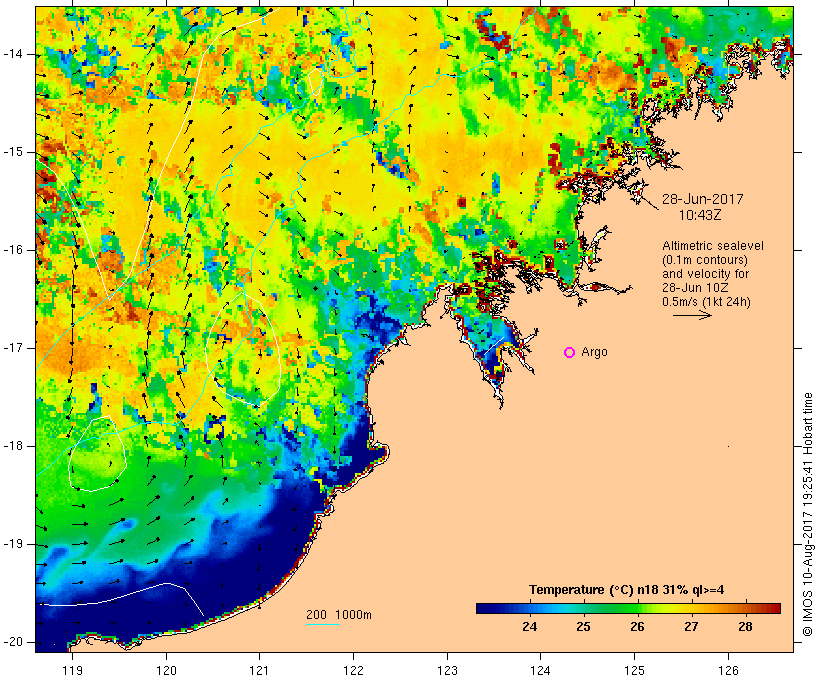Click the latitude label '-16'
Viewport: 820px width, 680px height.
[13, 250]
